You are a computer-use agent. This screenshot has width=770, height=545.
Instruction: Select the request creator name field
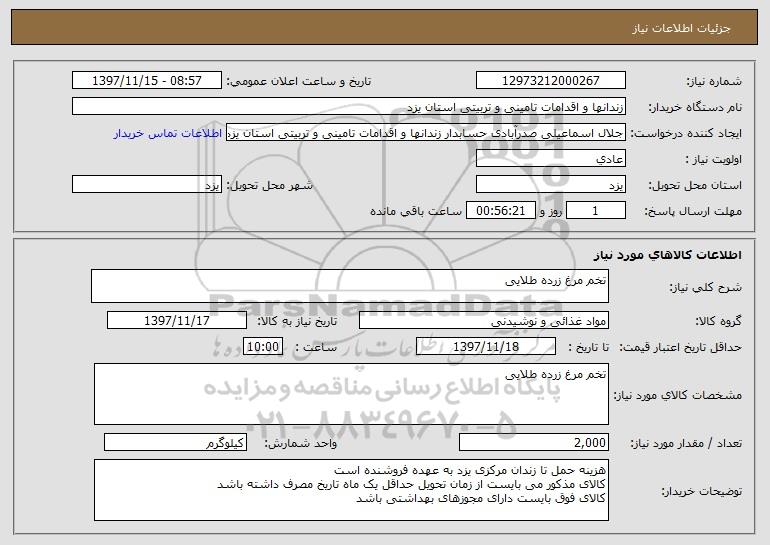pos(426,133)
